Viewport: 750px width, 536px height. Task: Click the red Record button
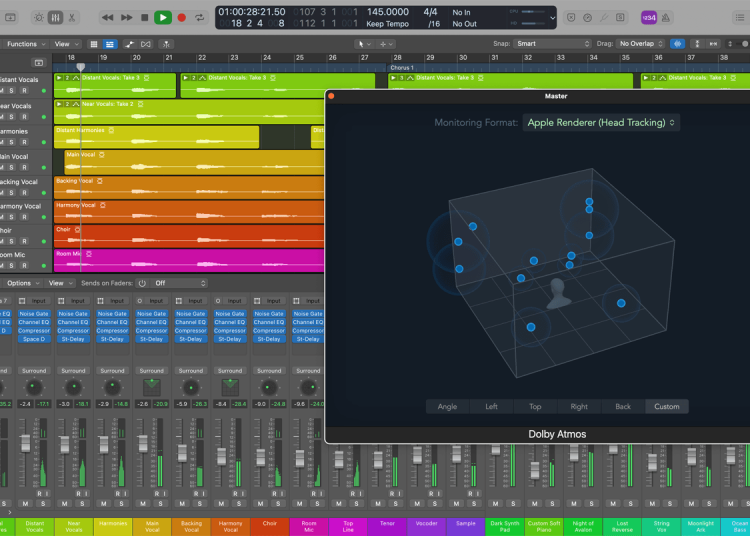pyautogui.click(x=182, y=17)
